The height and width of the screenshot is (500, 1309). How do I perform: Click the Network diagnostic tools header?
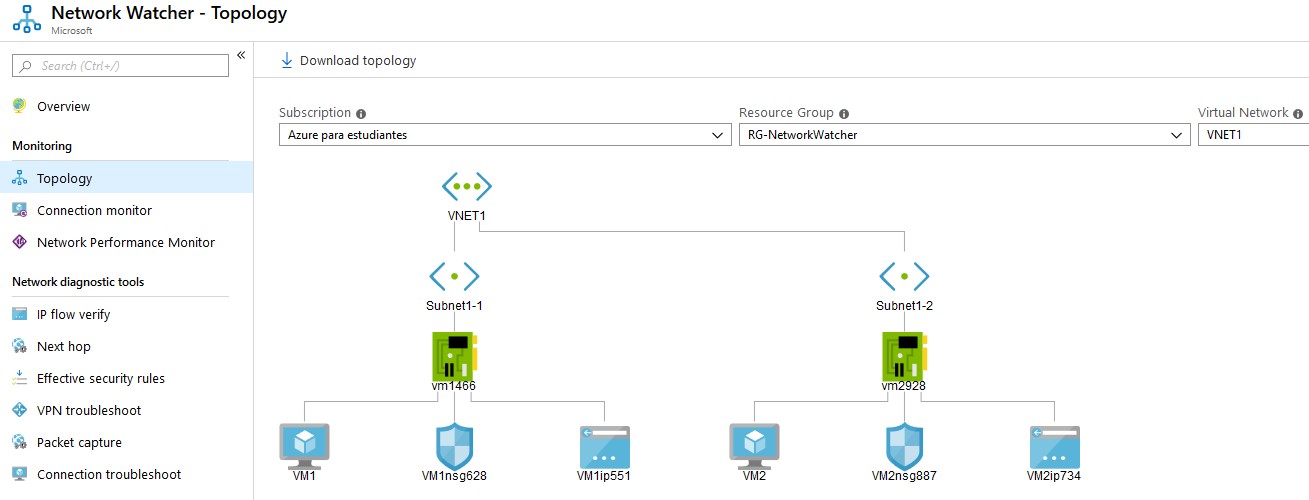pyautogui.click(x=78, y=282)
